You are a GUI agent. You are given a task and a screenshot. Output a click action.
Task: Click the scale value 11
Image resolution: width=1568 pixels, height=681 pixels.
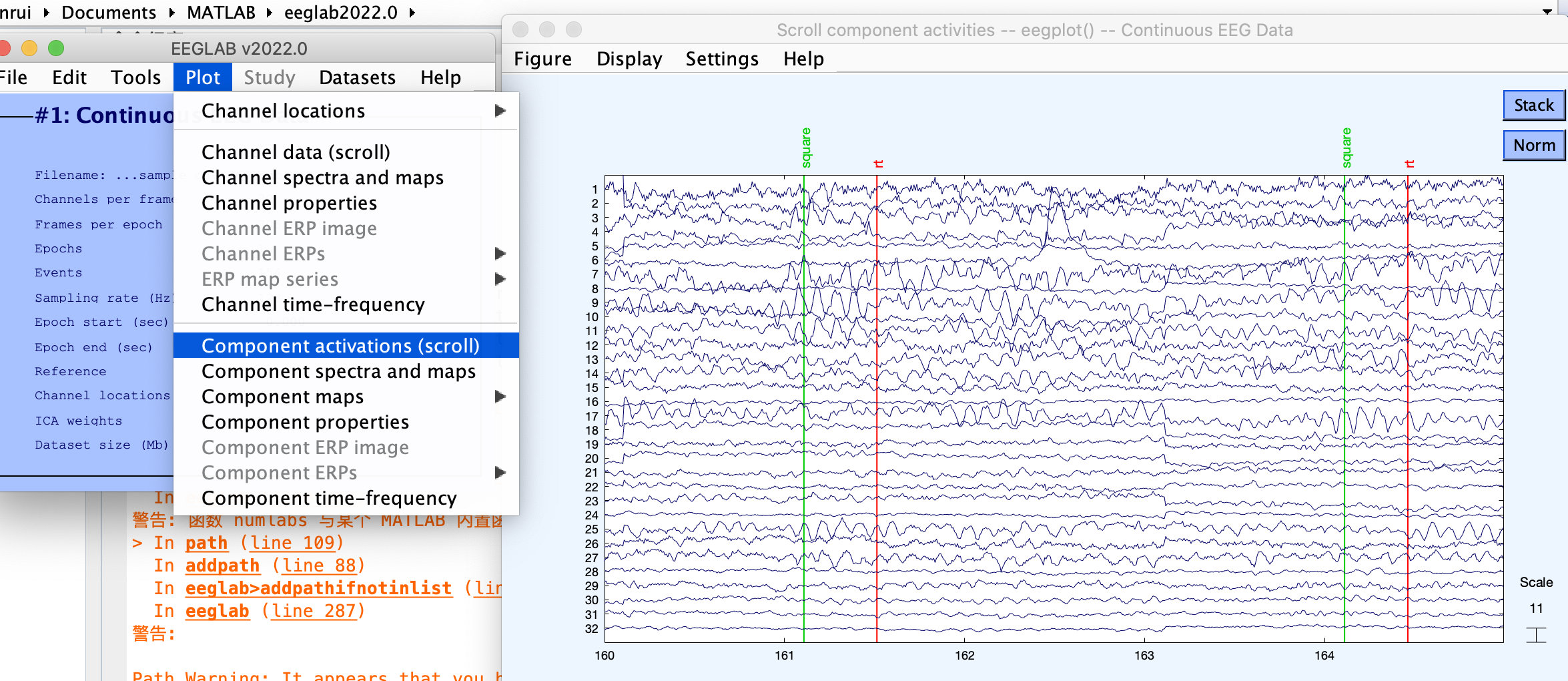tap(1536, 608)
